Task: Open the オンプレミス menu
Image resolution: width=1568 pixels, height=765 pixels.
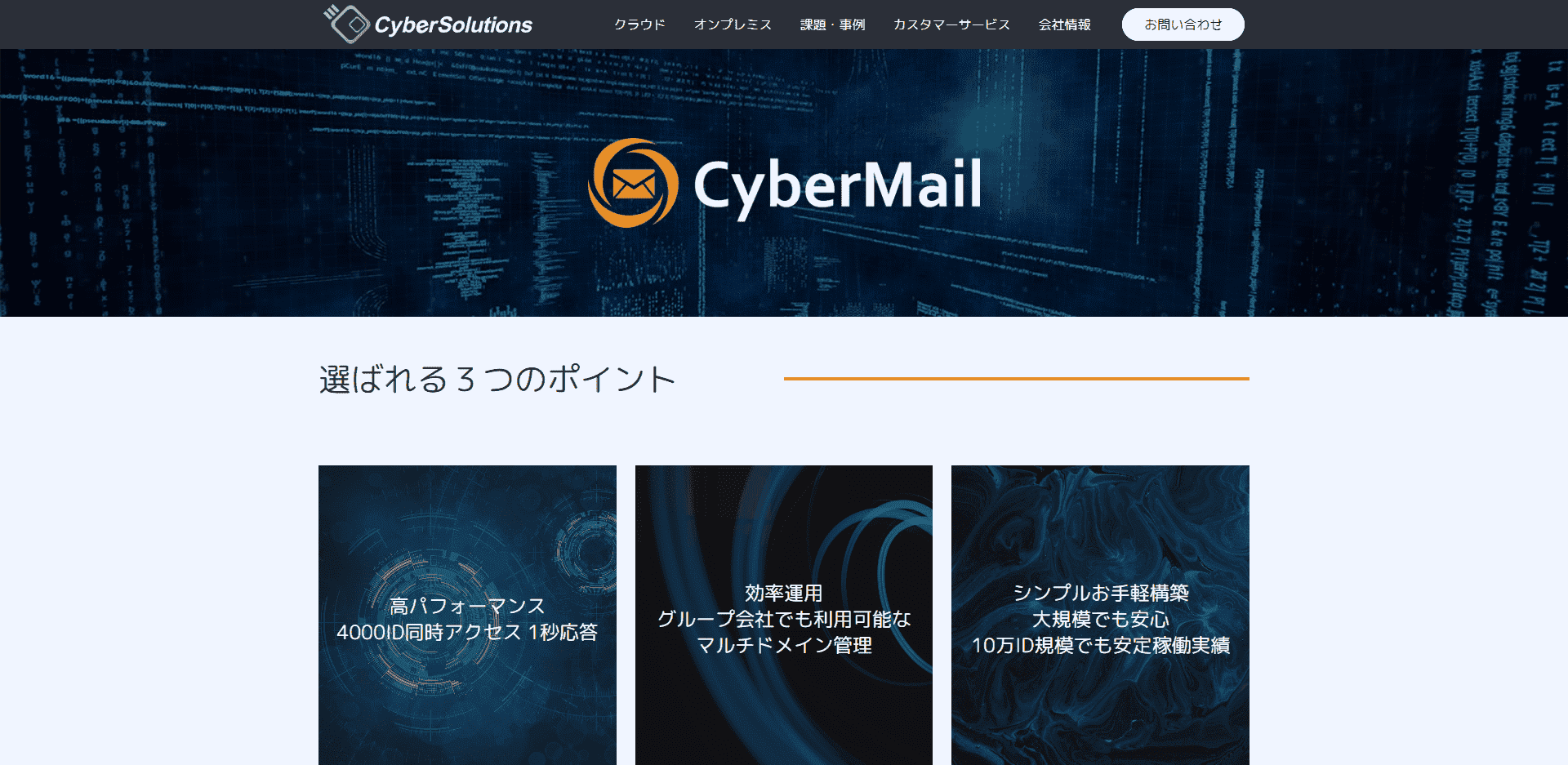Action: point(733,24)
